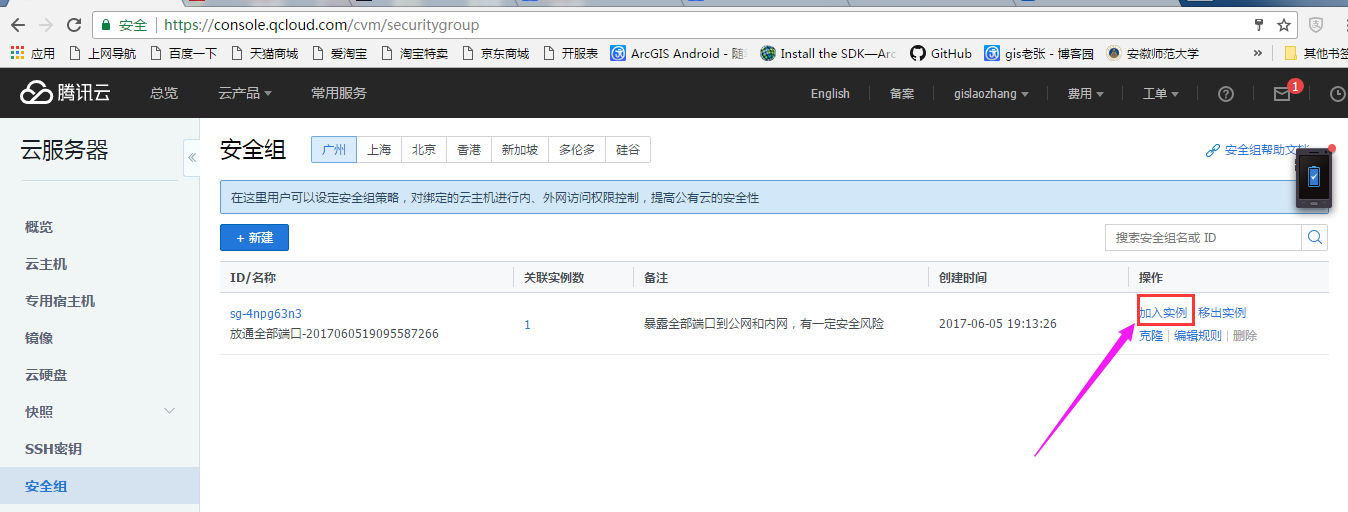Image resolution: width=1348 pixels, height=512 pixels.
Task: Show more bookmarks with the chevron
Action: [1258, 53]
